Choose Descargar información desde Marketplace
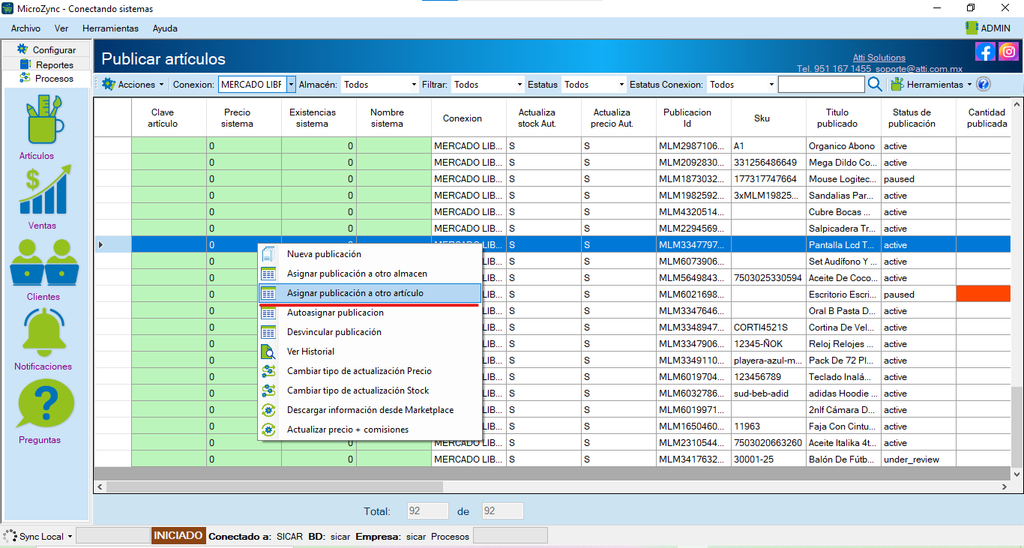The image size is (1024, 548). pos(370,410)
